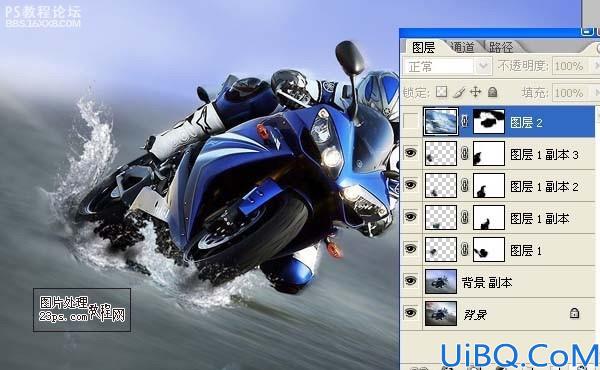Select 图层 1 副本 mask thumbnail
This screenshot has height=370, width=600.
point(489,217)
